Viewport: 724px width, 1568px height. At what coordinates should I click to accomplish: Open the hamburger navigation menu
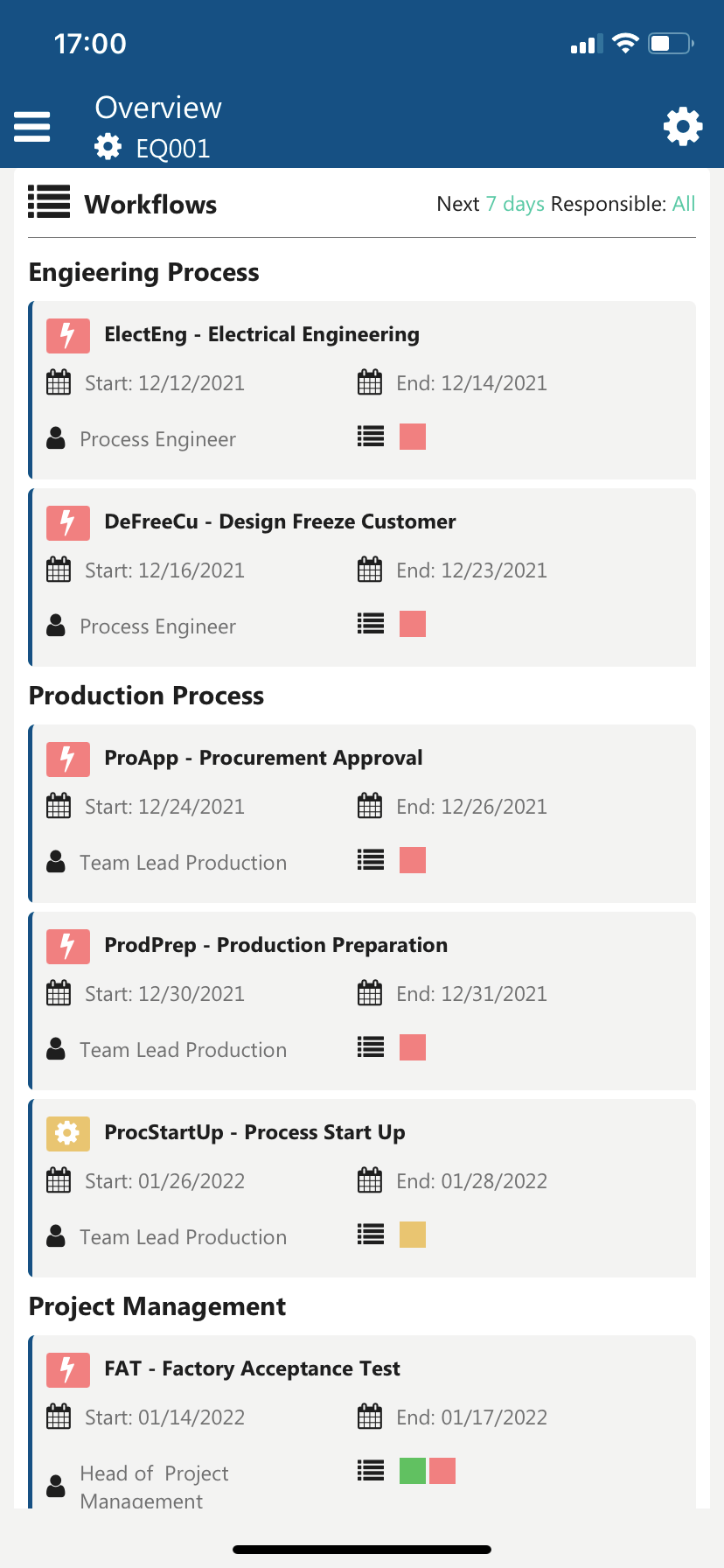(32, 127)
